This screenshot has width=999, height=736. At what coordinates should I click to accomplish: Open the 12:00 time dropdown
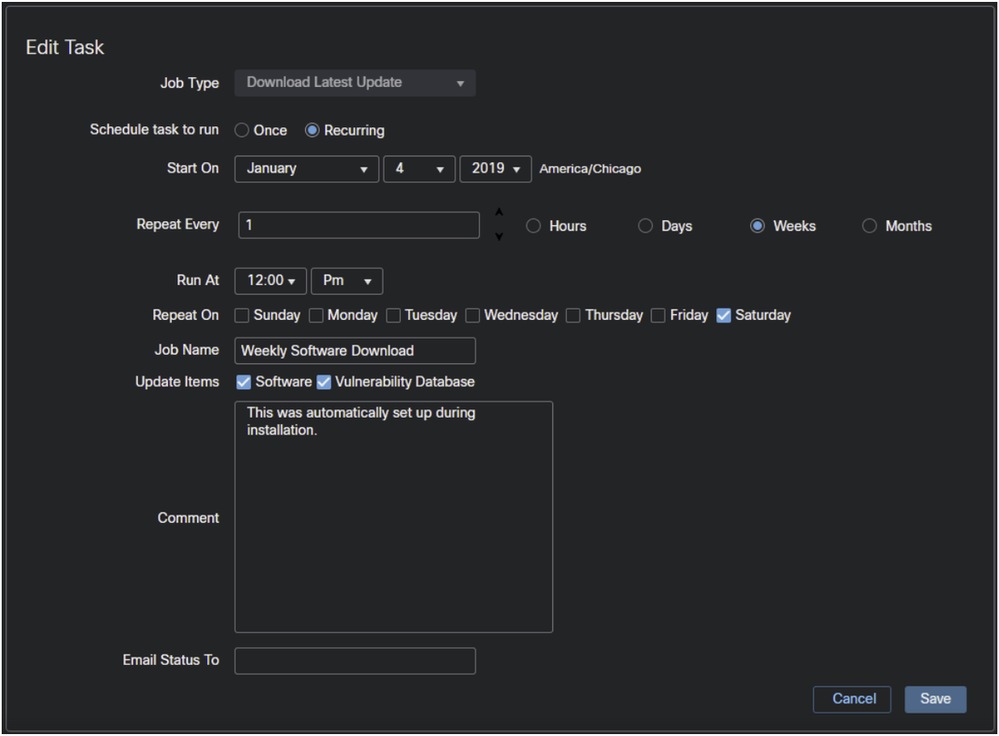[271, 281]
